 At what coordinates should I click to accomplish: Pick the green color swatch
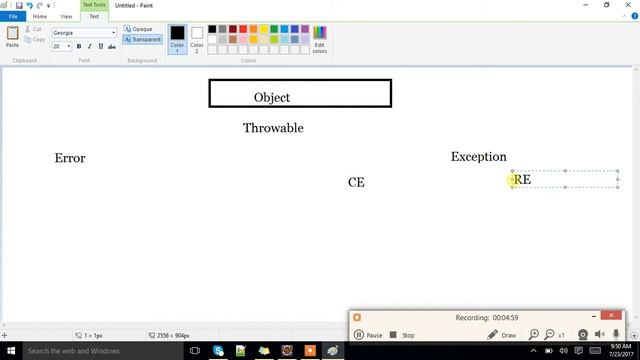(x=274, y=29)
